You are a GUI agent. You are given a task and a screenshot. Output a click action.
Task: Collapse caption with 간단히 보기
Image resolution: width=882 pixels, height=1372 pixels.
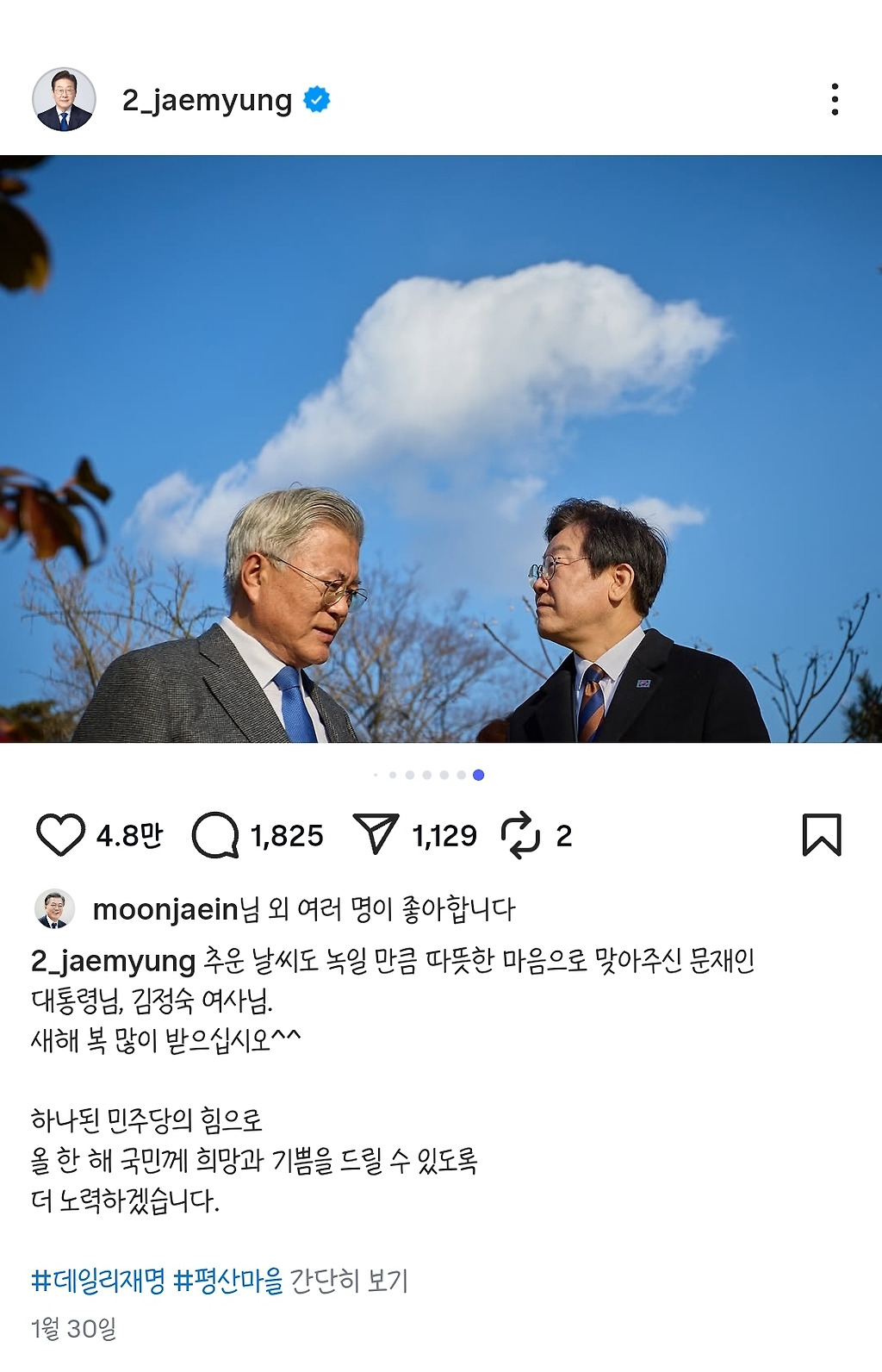click(x=349, y=1281)
